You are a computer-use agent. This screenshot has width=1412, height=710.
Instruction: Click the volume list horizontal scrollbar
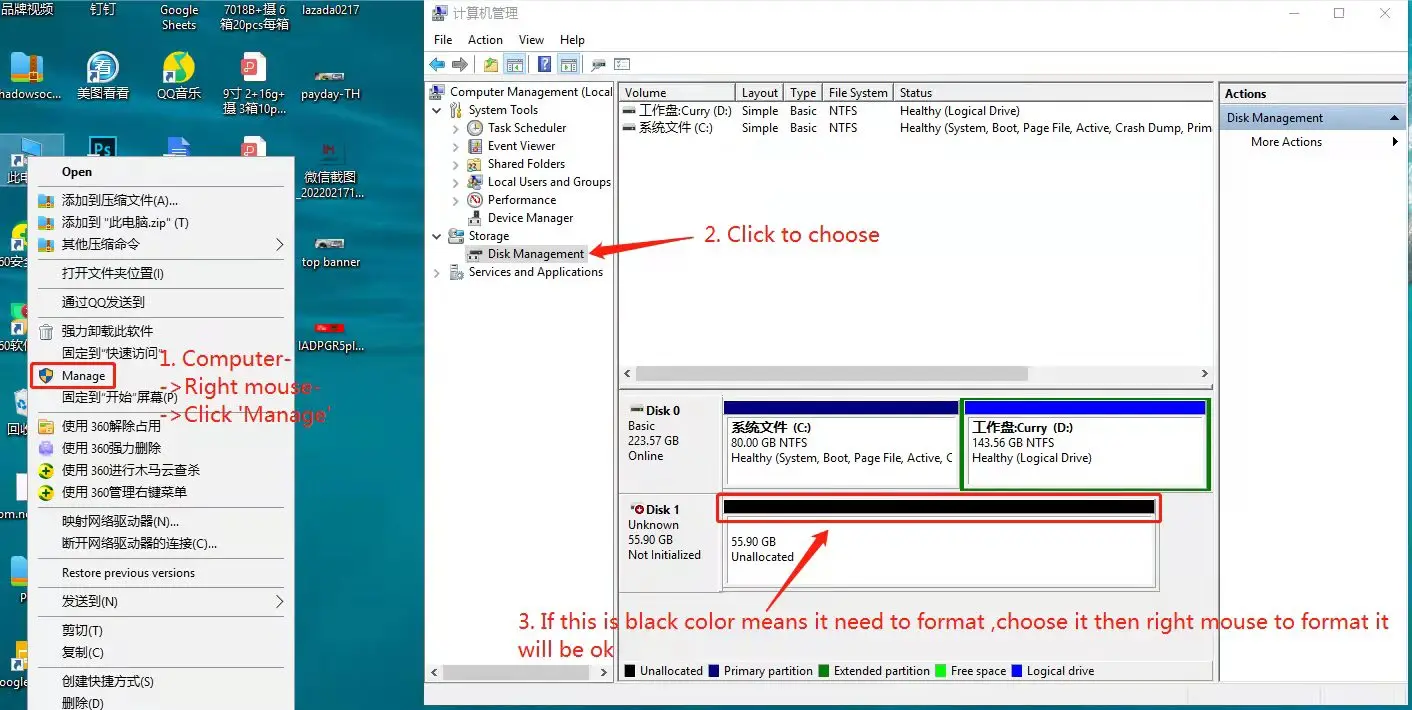(830, 373)
